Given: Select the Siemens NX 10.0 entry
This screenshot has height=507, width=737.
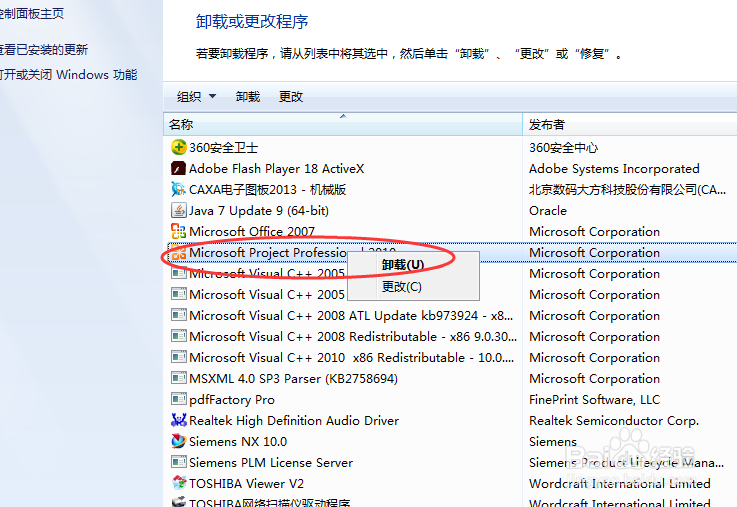Looking at the screenshot, I should click(238, 441).
